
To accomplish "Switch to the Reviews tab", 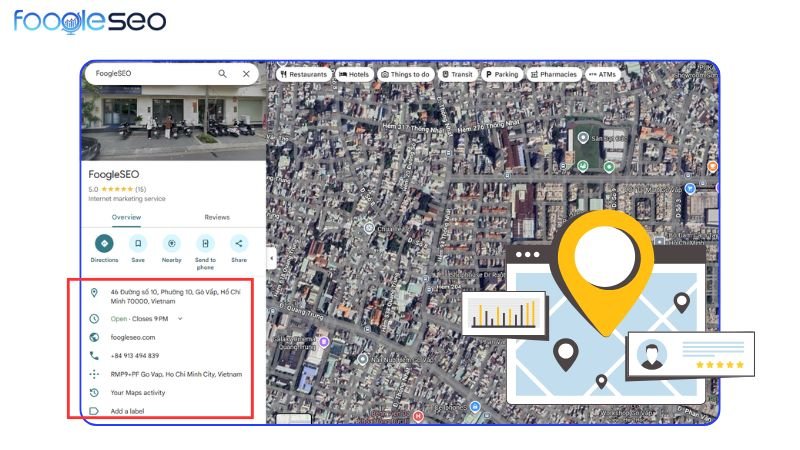I will tap(217, 217).
